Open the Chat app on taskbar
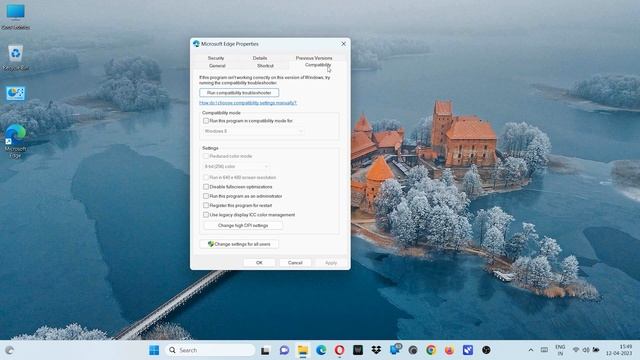The height and width of the screenshot is (360, 640). coord(284,350)
